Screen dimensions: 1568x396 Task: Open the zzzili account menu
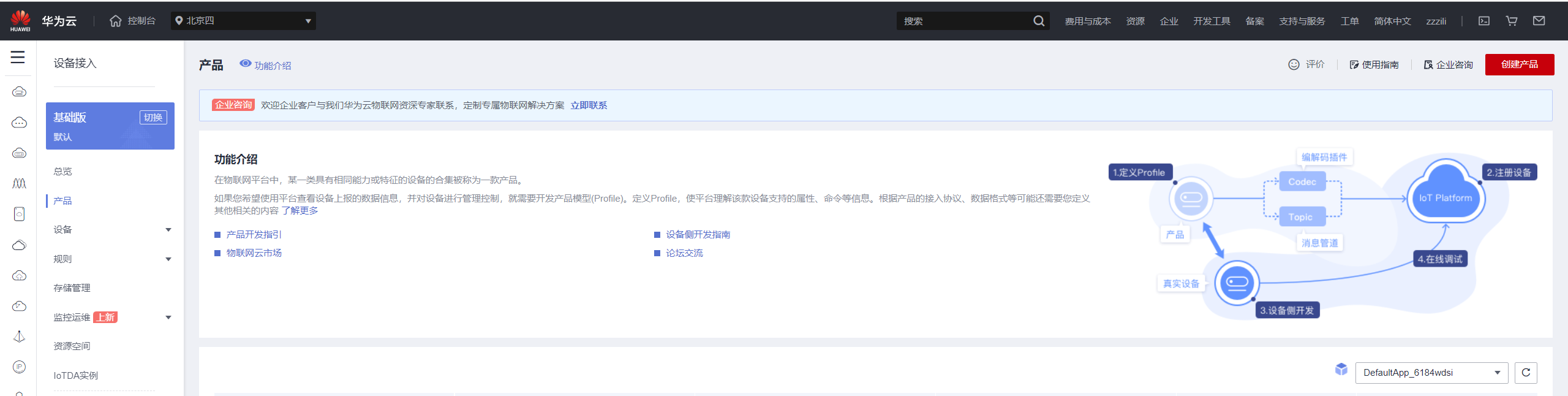1436,21
